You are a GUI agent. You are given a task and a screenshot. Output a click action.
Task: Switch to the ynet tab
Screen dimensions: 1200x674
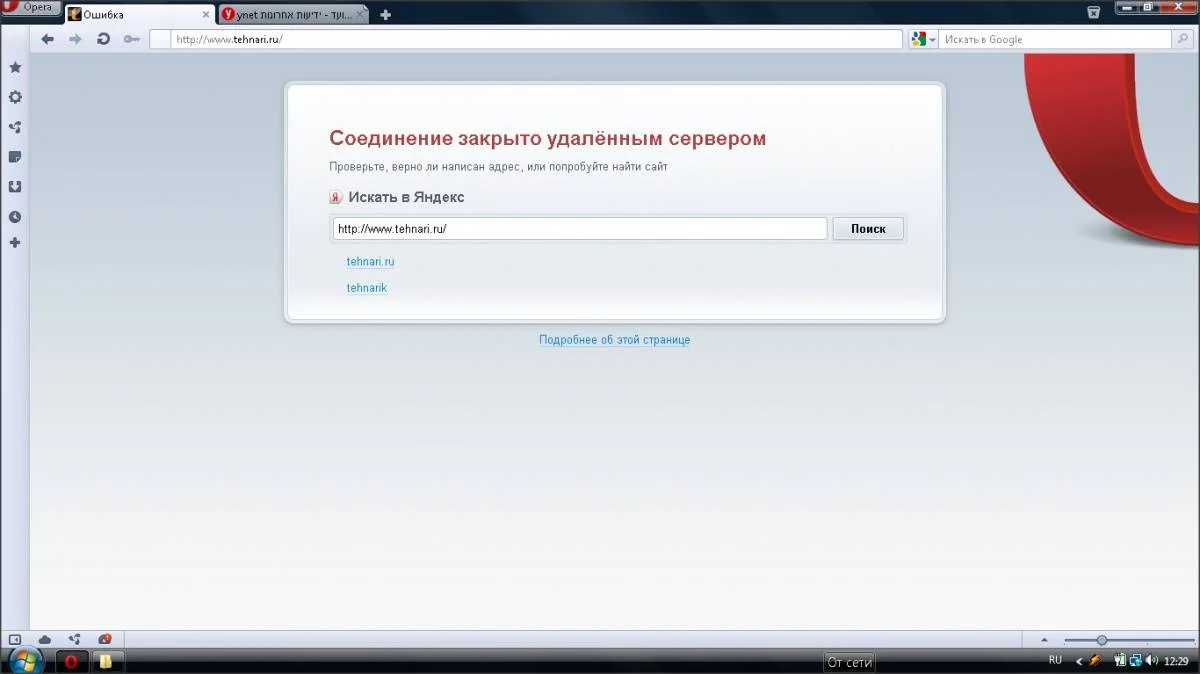[x=294, y=15]
